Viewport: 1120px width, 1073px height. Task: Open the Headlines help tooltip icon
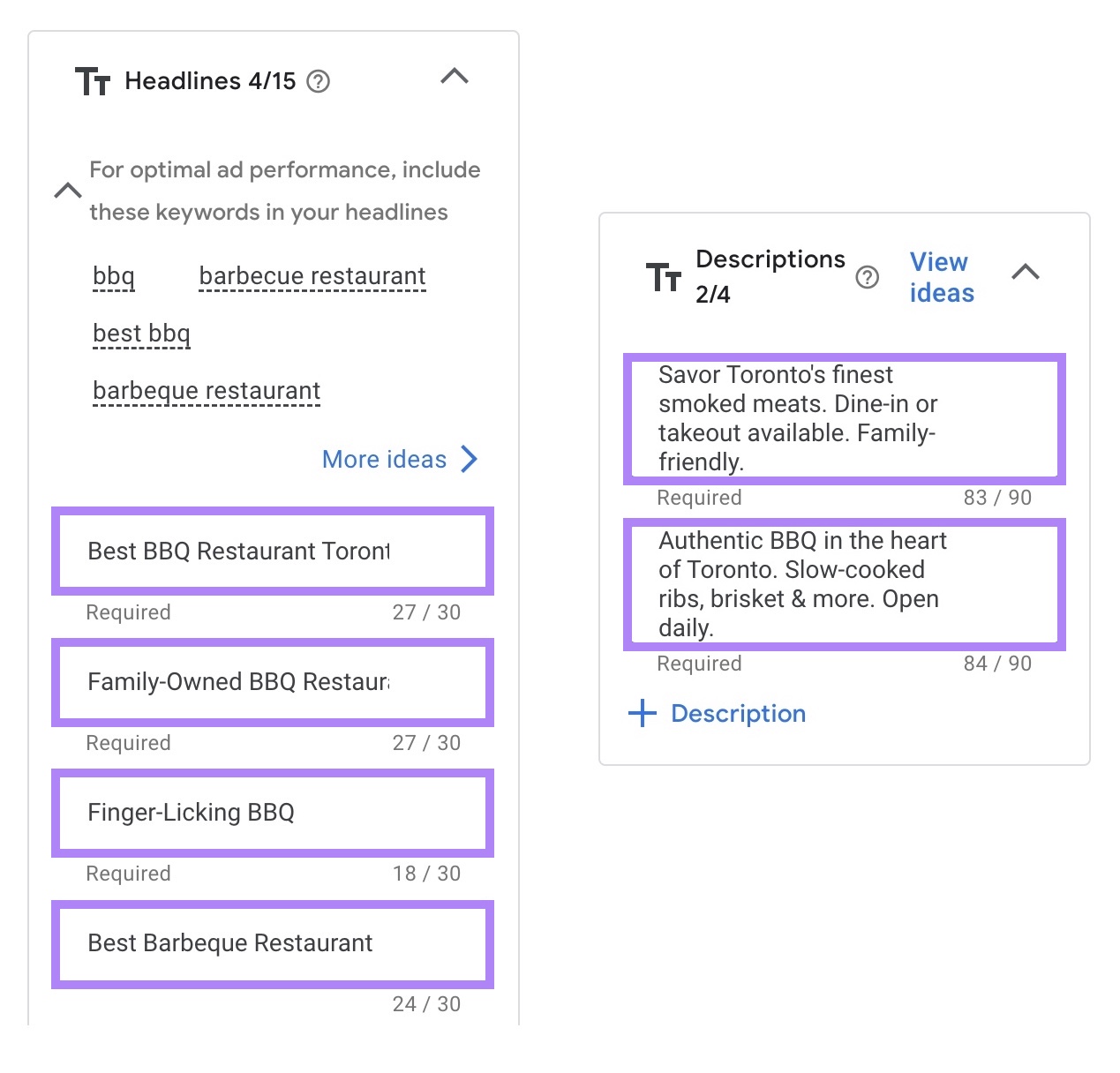[x=319, y=81]
